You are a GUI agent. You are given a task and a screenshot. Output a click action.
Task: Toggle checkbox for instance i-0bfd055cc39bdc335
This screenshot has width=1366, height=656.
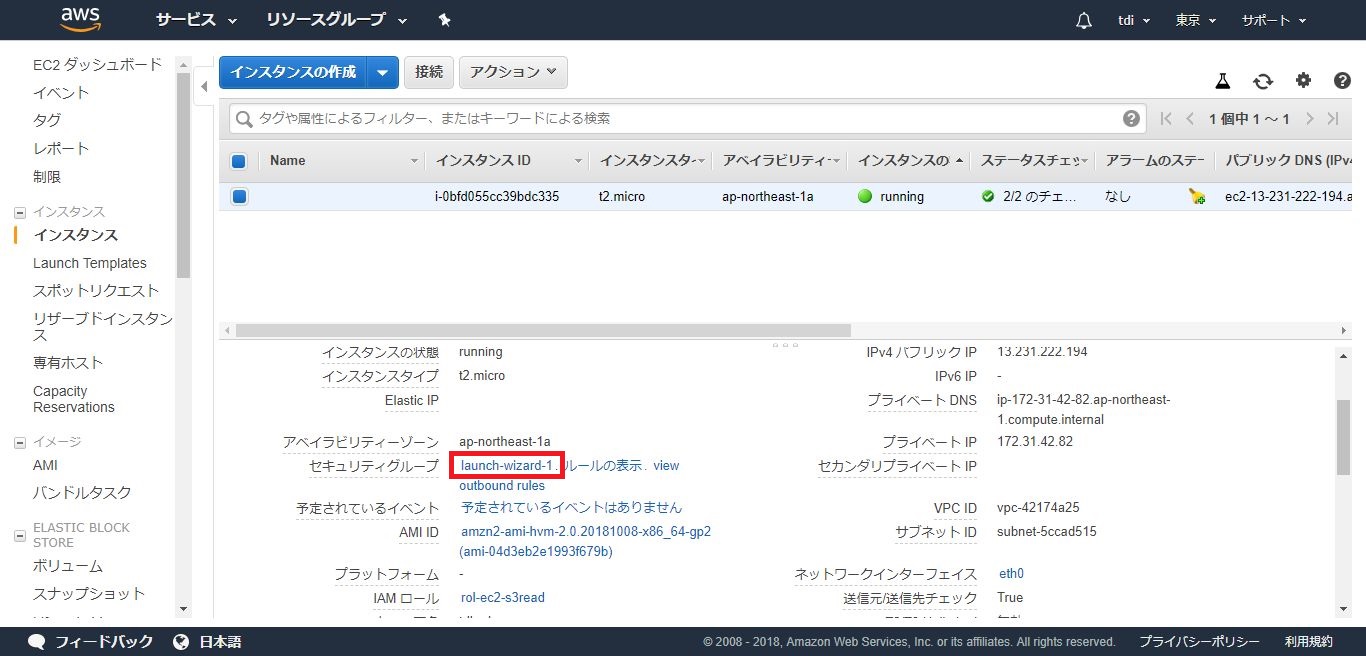[x=239, y=197]
